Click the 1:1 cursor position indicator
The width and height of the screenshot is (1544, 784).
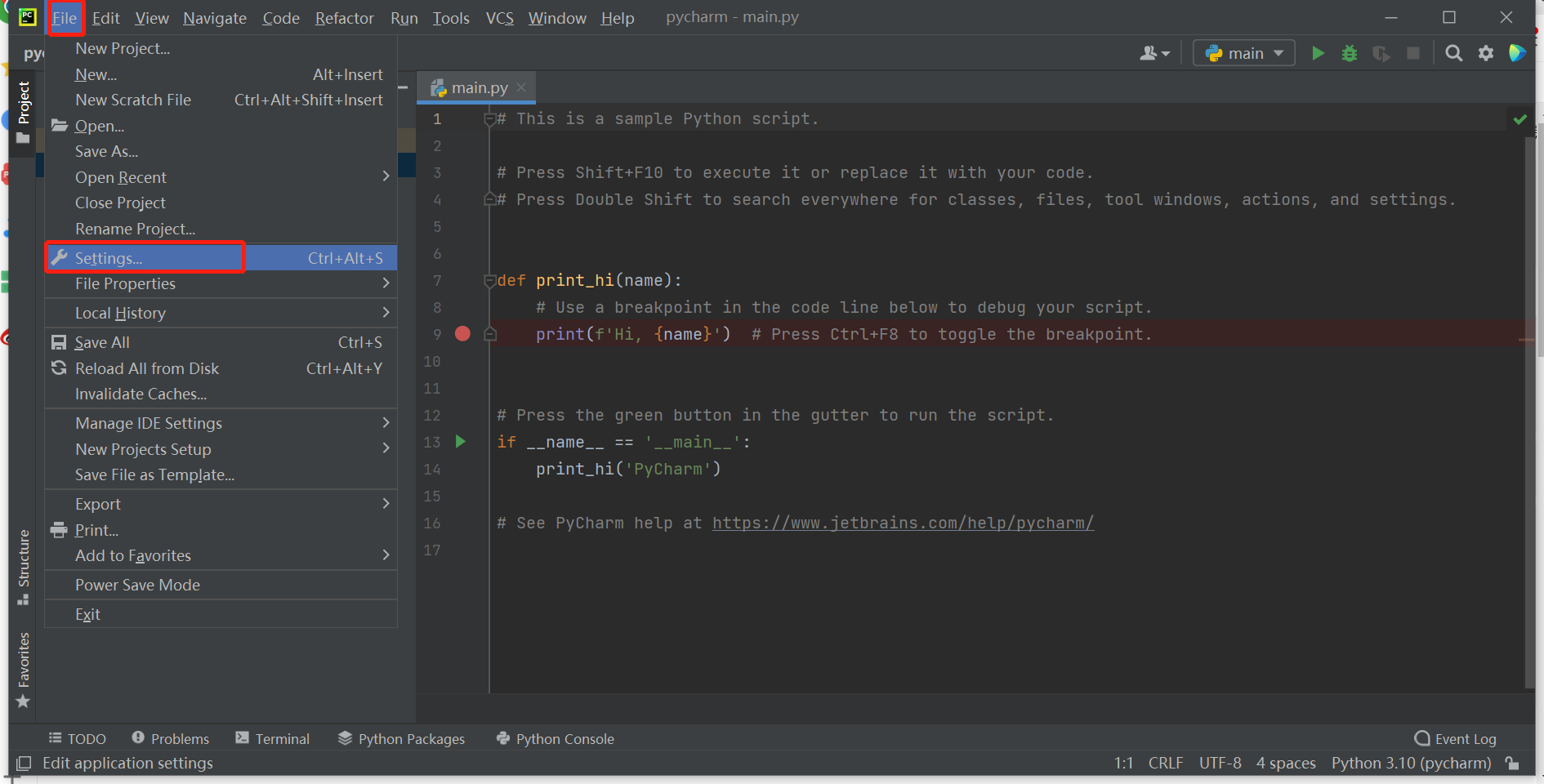click(x=1124, y=763)
